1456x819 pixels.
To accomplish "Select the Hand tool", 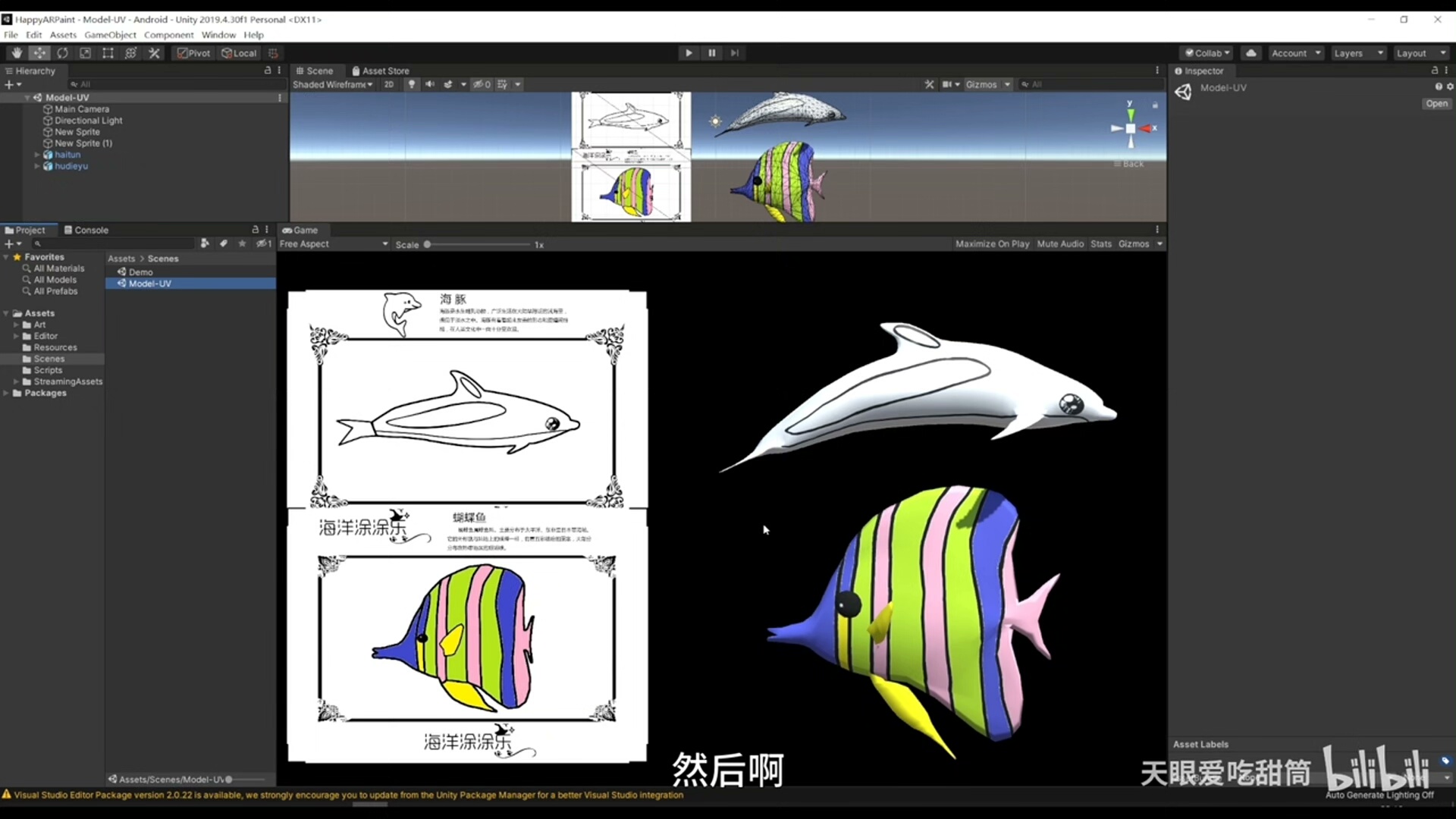I will (17, 53).
